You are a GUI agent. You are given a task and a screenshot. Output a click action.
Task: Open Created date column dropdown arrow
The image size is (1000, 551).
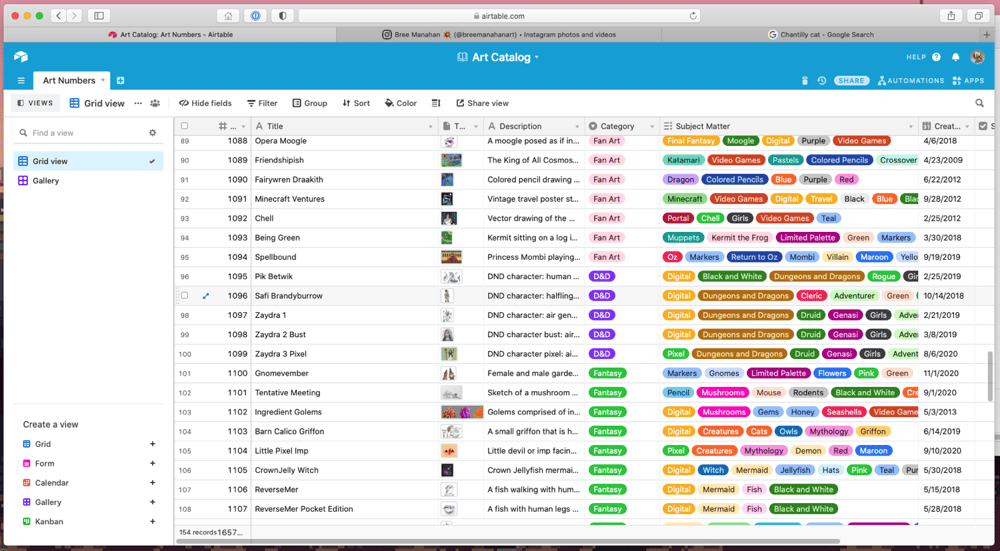click(x=967, y=126)
